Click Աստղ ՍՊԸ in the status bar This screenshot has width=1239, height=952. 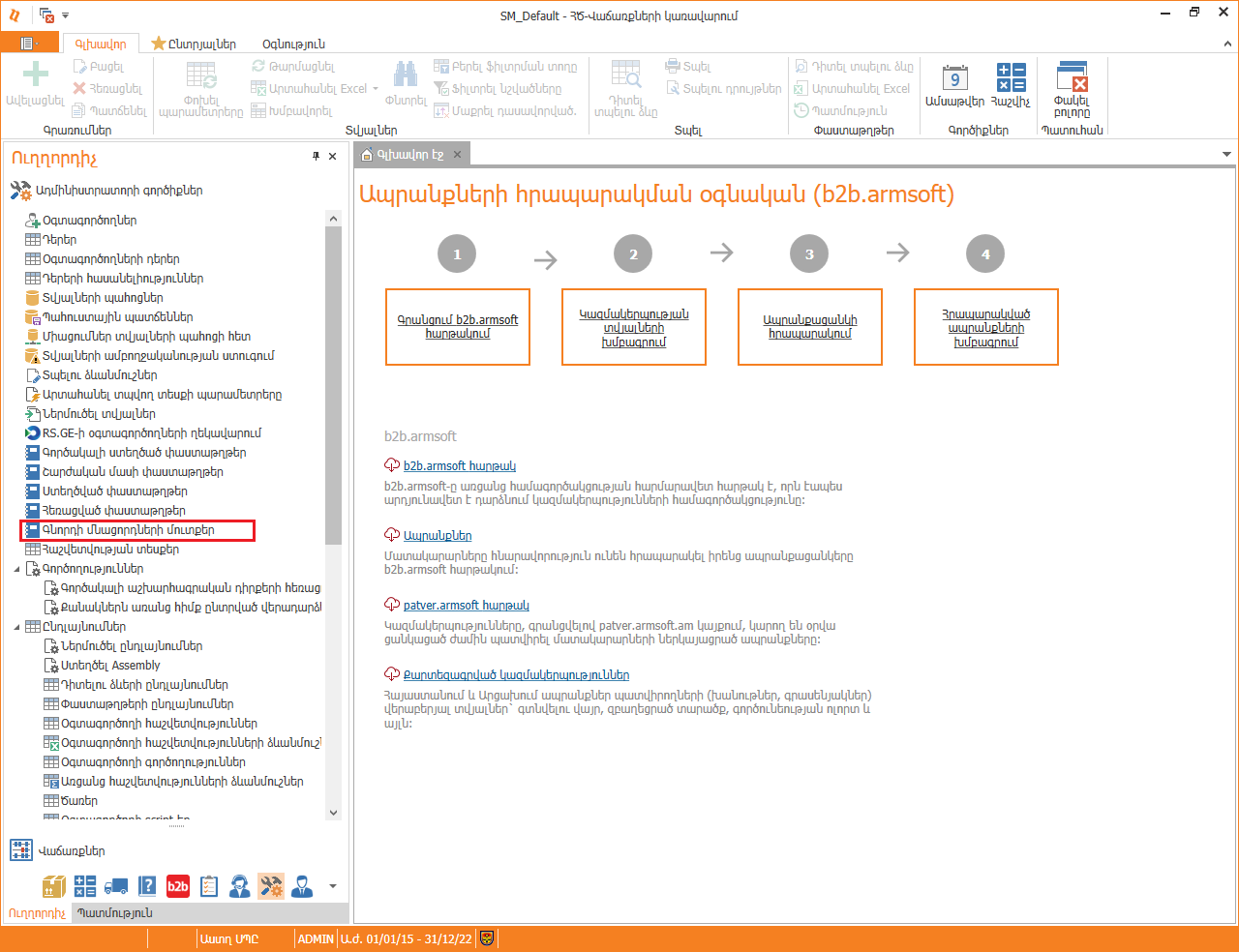pos(229,938)
